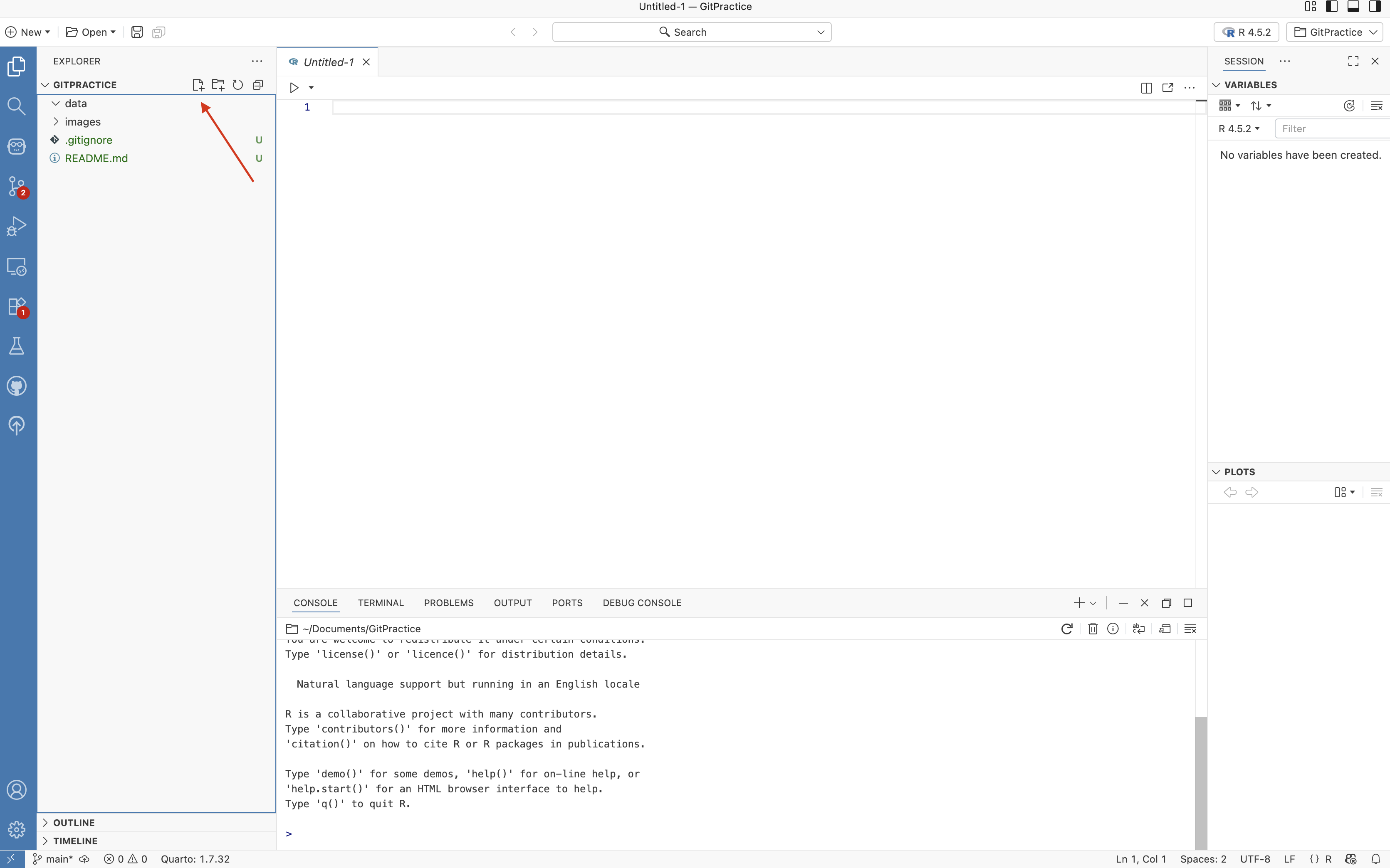Image resolution: width=1390 pixels, height=868 pixels.
Task: Expand the OUTLINE section
Action: (74, 823)
